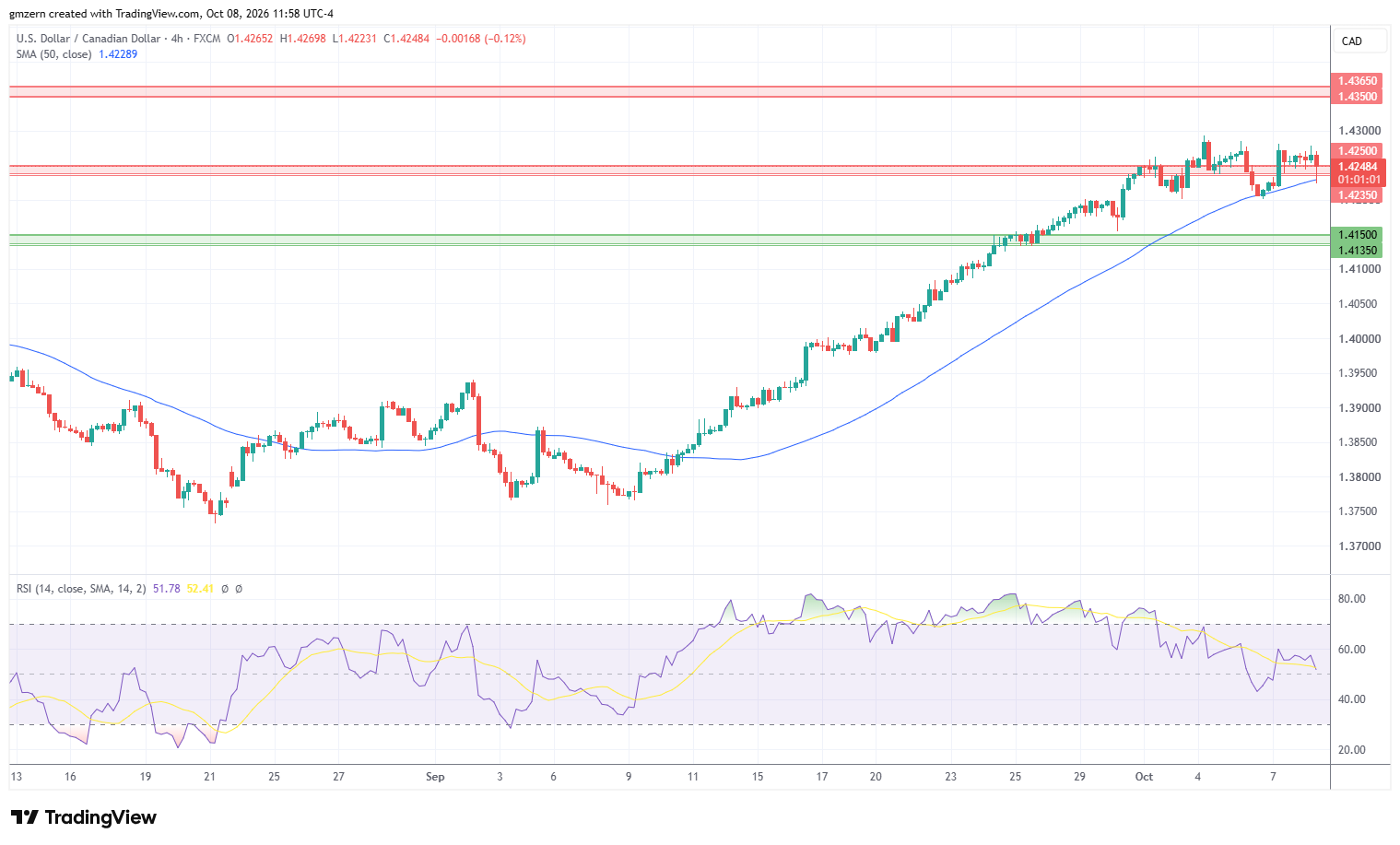The height and width of the screenshot is (845, 1400).
Task: Click the 1.43650 resistance price label
Action: coord(1358,81)
